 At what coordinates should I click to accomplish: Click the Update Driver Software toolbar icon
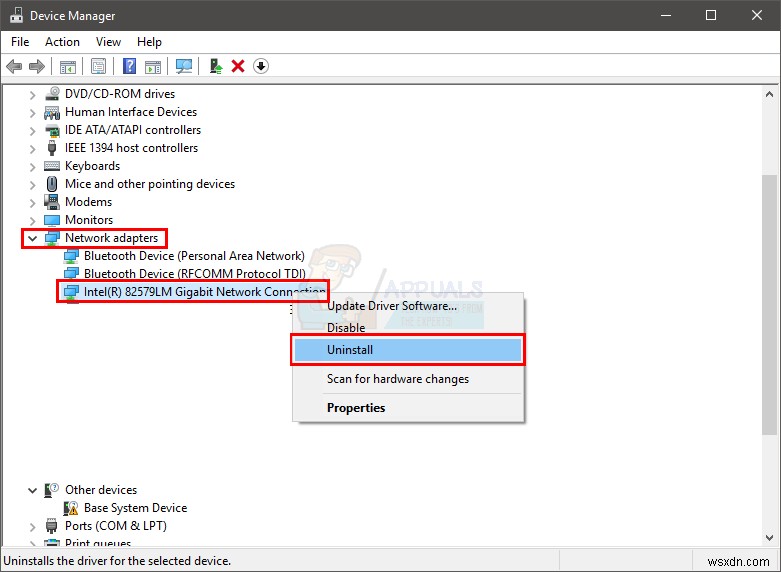(216, 66)
